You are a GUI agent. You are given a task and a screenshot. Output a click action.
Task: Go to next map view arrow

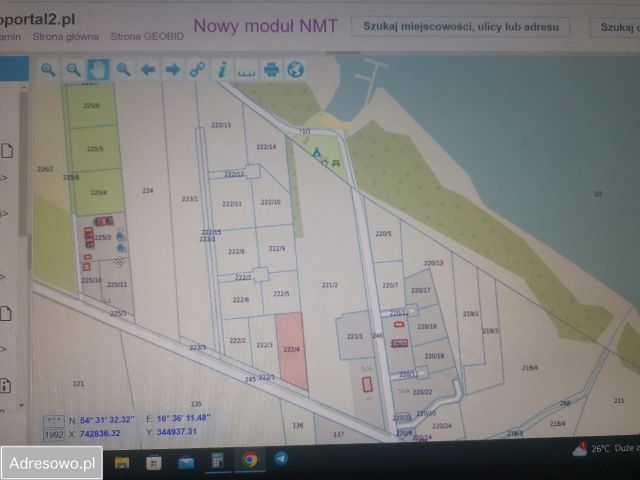[173, 70]
